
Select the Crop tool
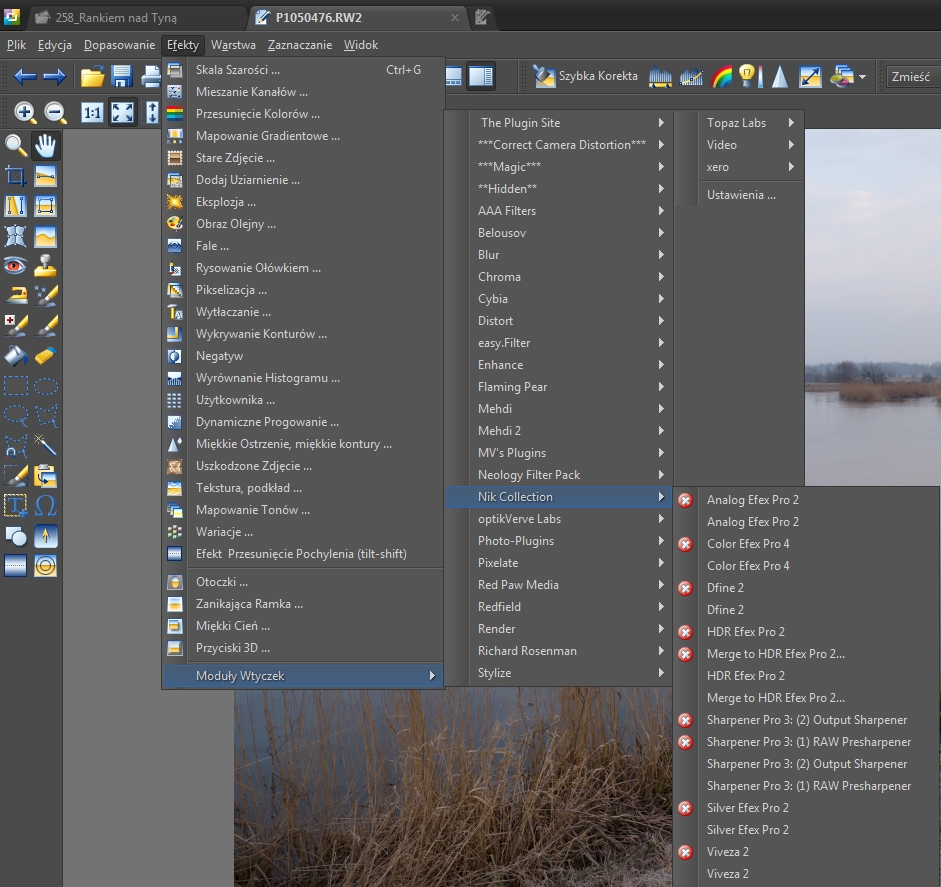click(16, 177)
